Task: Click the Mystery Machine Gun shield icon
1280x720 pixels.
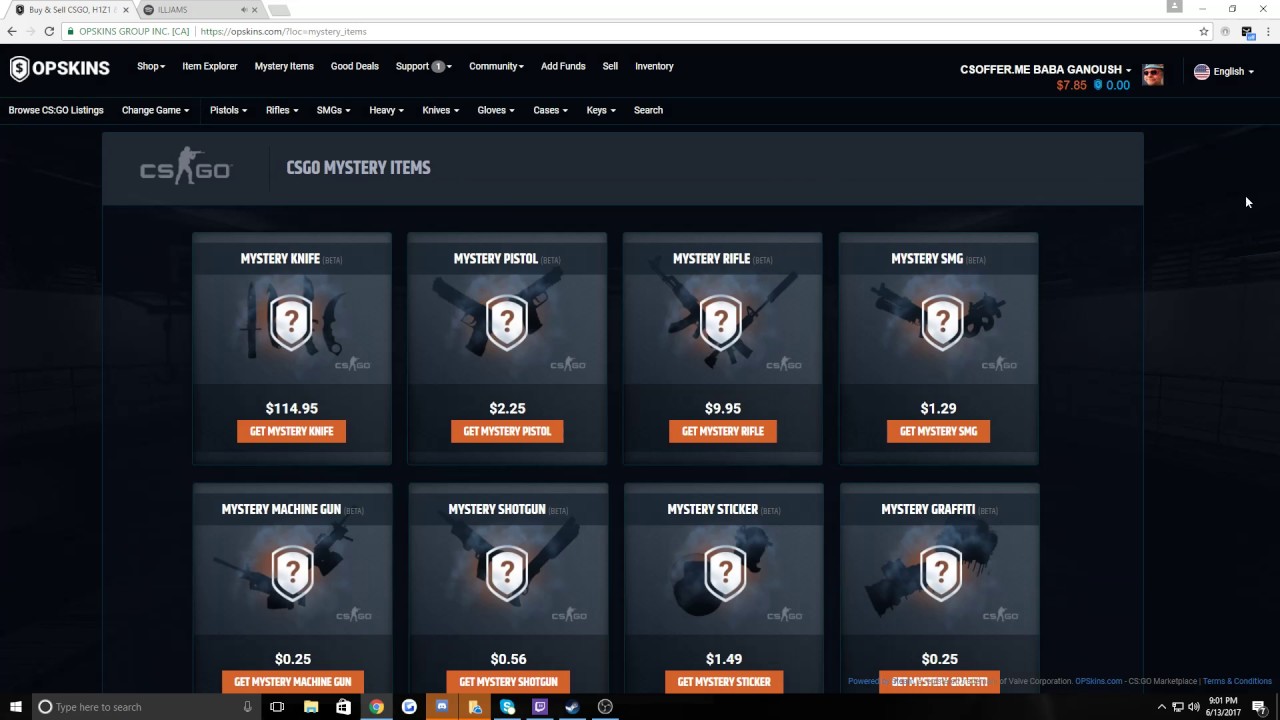Action: (292, 572)
